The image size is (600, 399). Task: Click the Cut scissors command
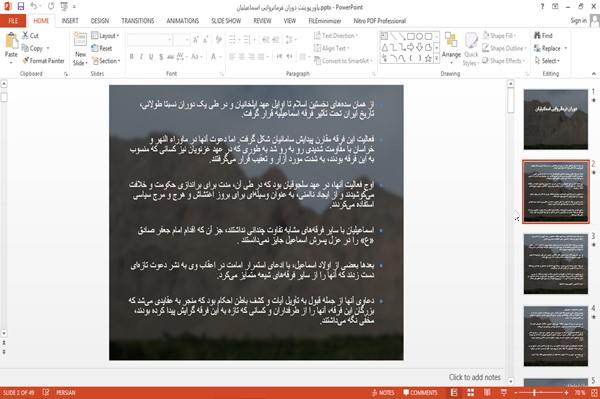pyautogui.click(x=30, y=36)
